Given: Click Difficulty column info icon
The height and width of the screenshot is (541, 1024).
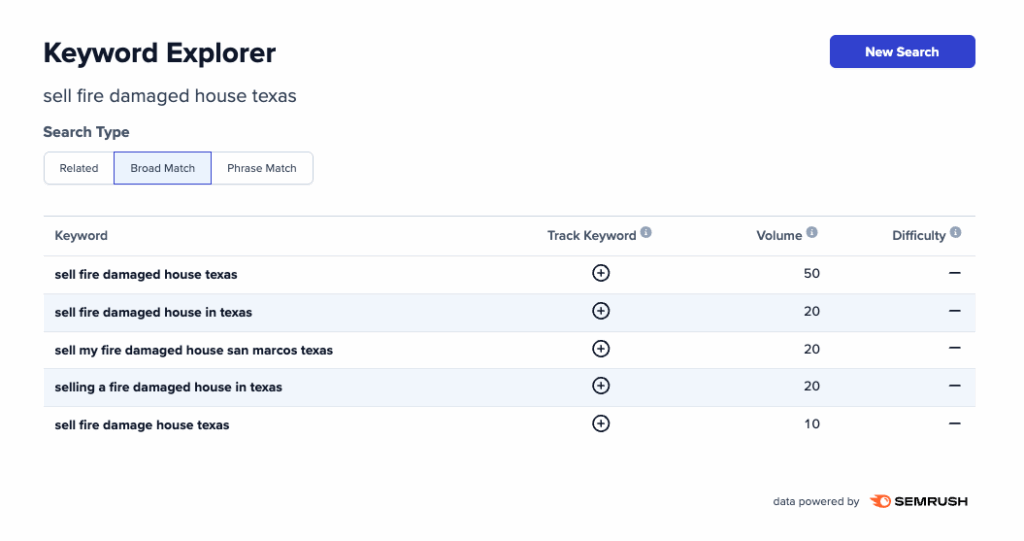Looking at the screenshot, I should [956, 233].
